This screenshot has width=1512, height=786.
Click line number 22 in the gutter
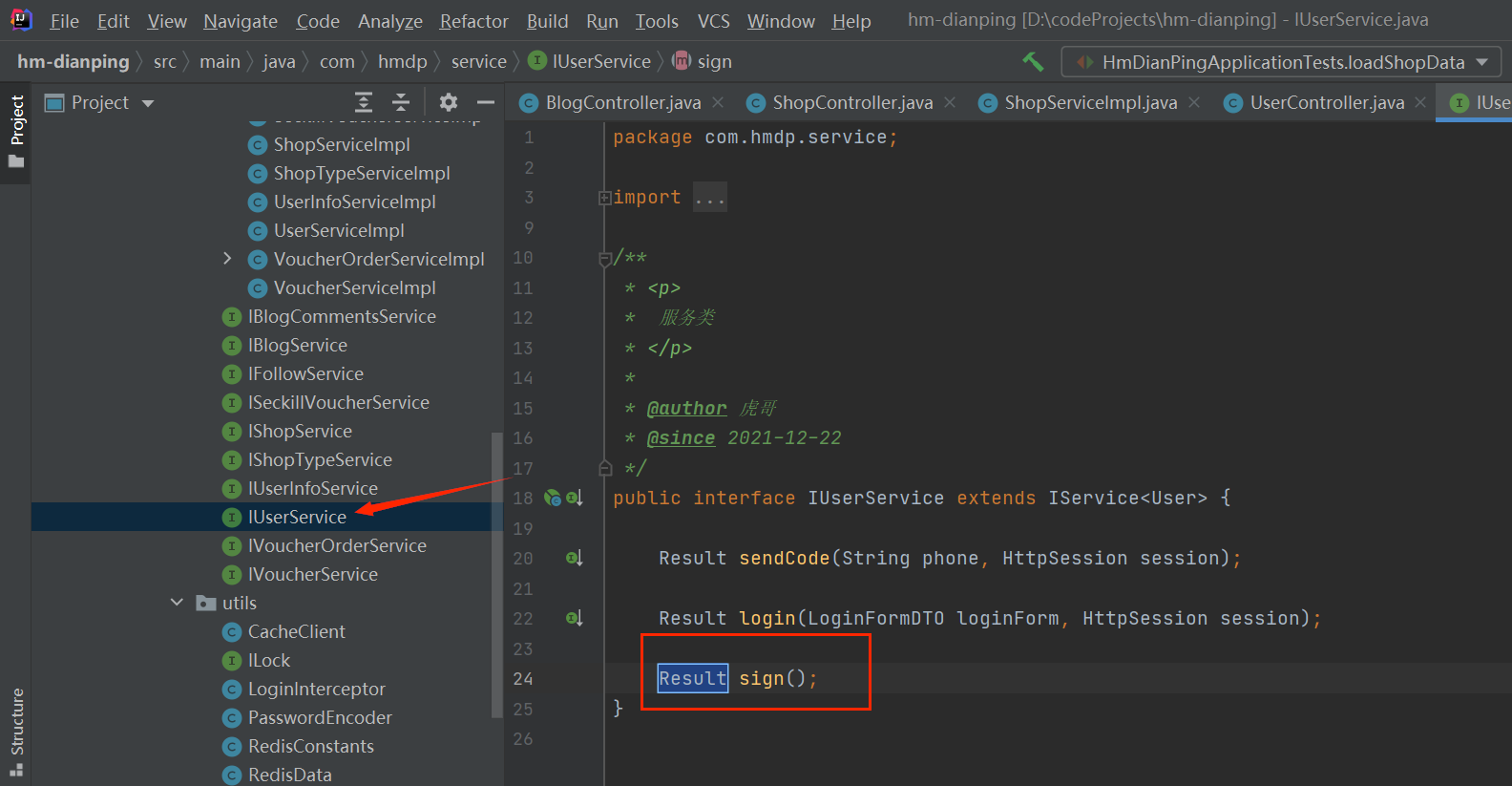(x=523, y=618)
